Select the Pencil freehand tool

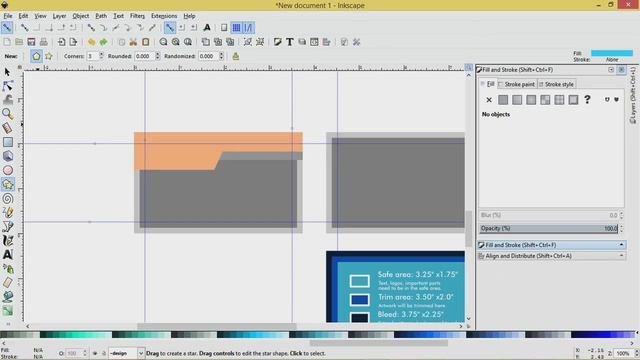[x=7, y=213]
